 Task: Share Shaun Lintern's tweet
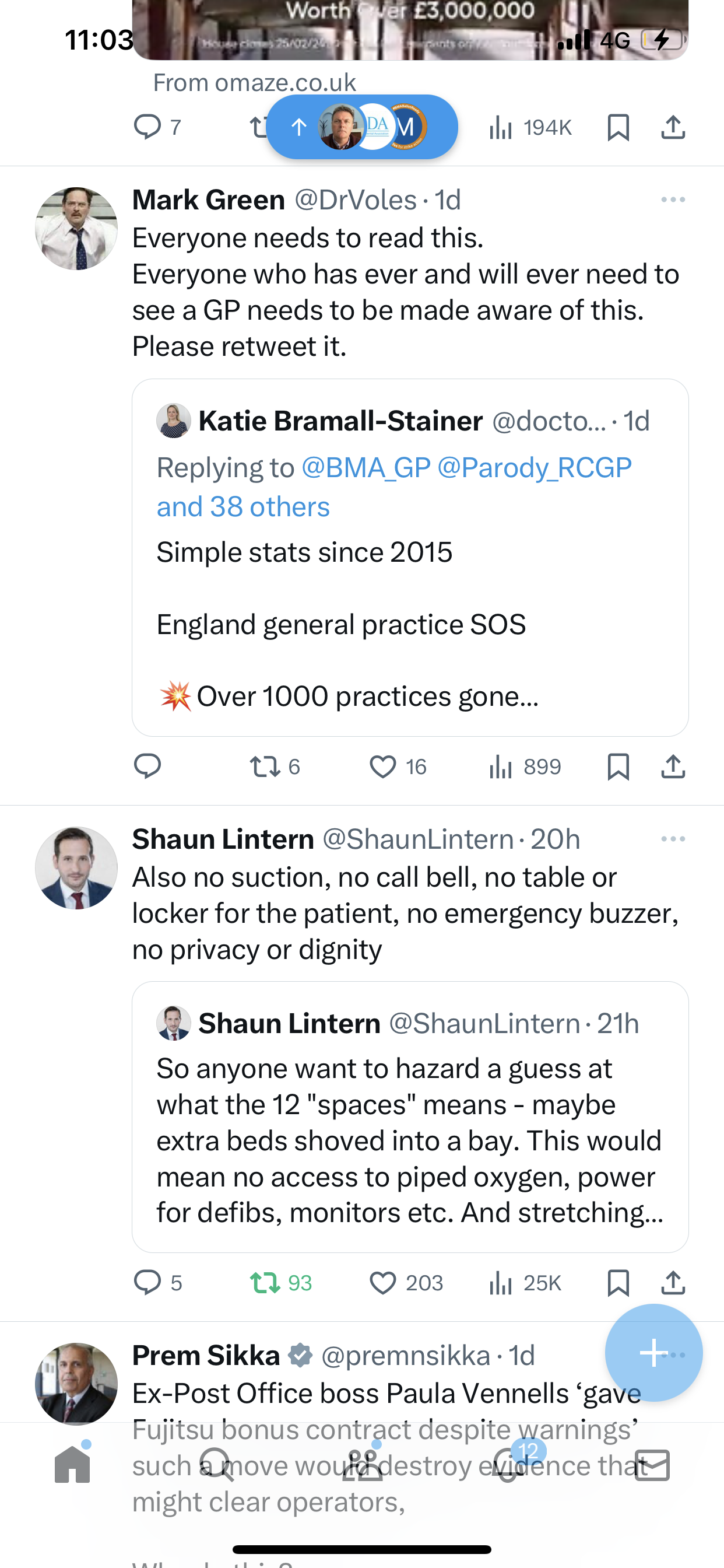(673, 1283)
